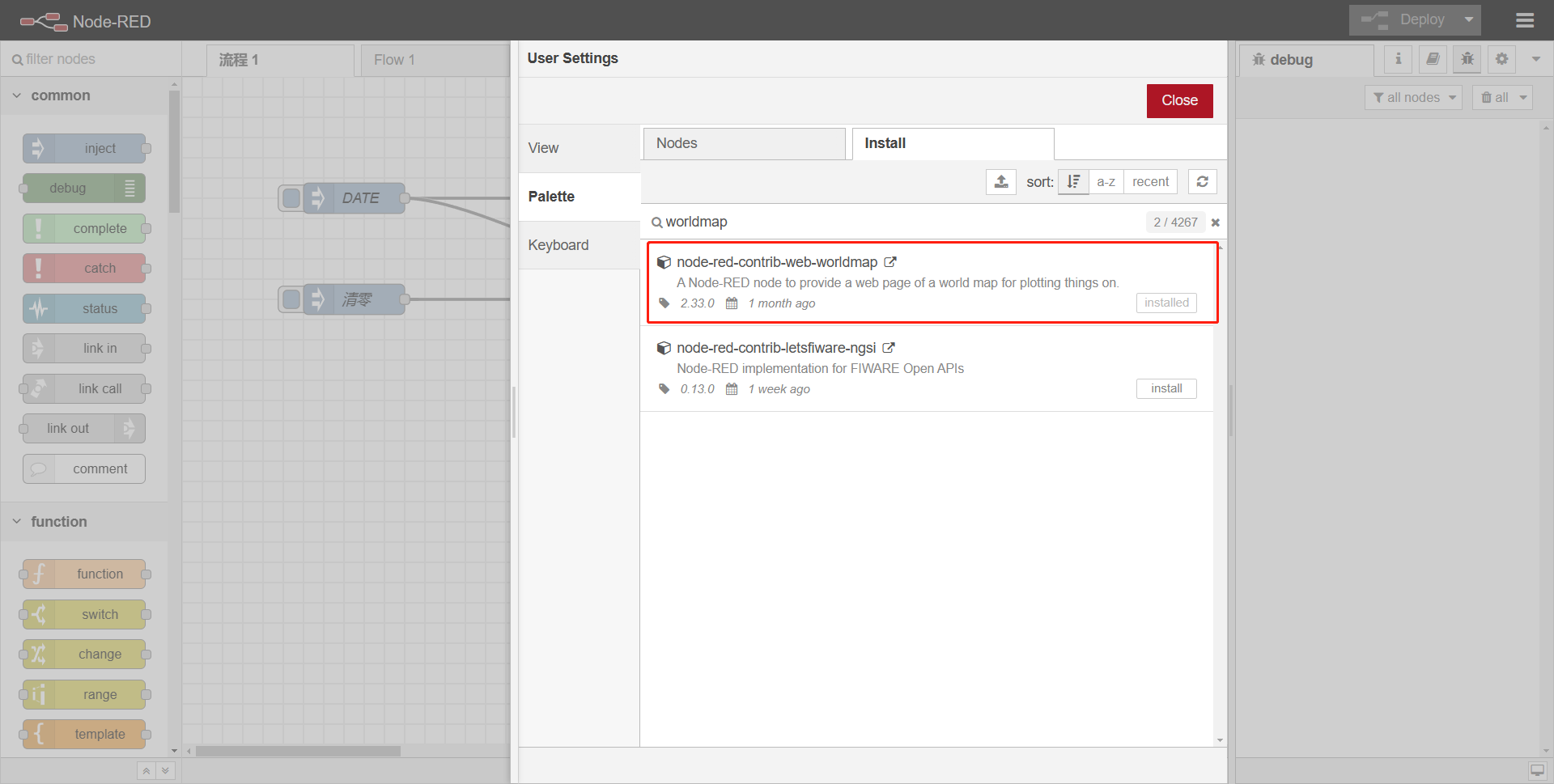Switch to the Flow 1 tab
1554x784 pixels.
(x=435, y=61)
